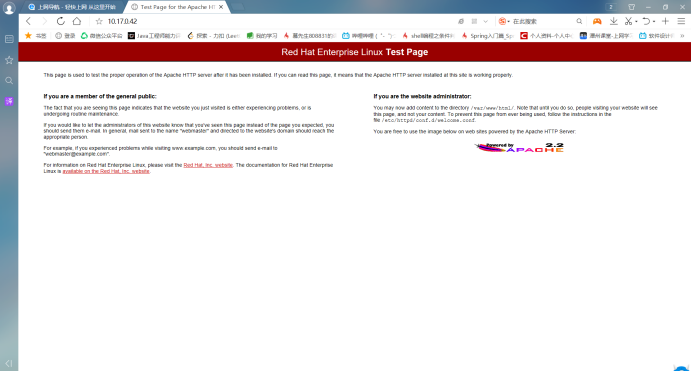Open the 微信公众平台 bookmark

tap(102, 36)
